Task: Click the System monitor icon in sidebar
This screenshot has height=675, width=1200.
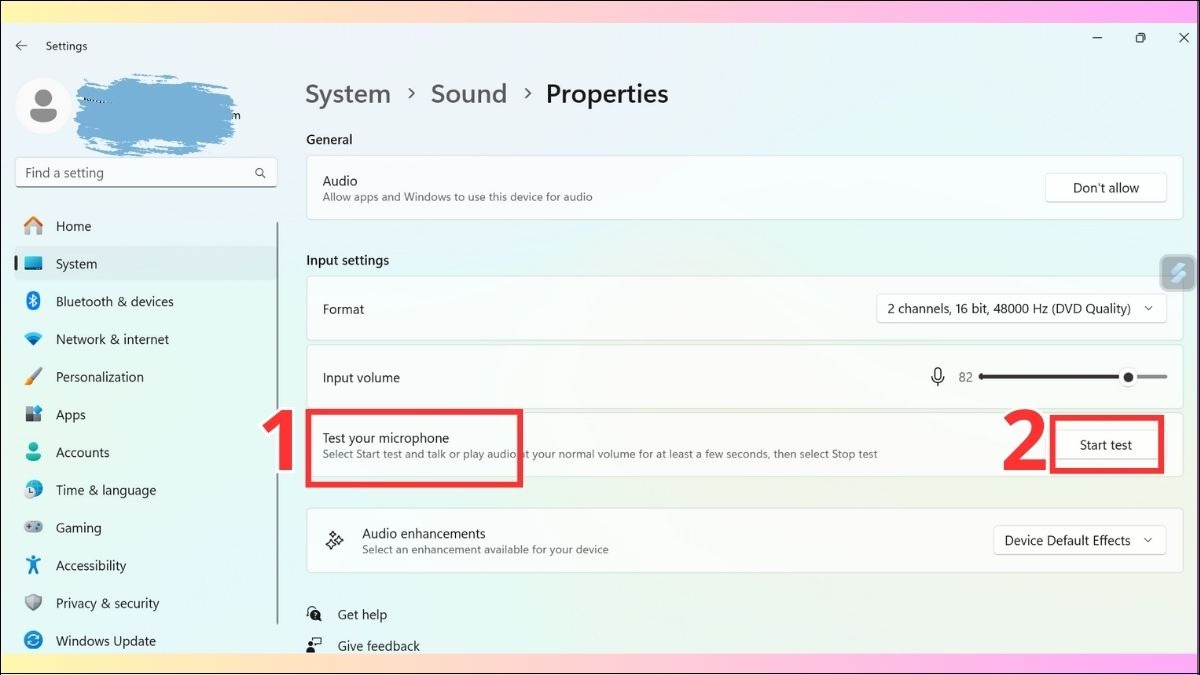Action: click(x=34, y=264)
